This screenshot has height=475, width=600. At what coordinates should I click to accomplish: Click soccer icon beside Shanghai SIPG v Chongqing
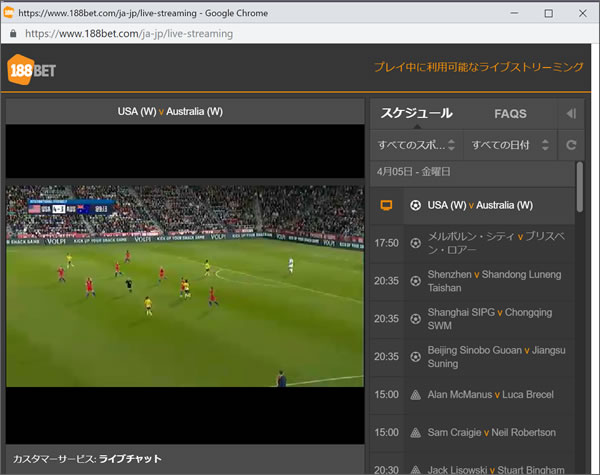(x=415, y=319)
